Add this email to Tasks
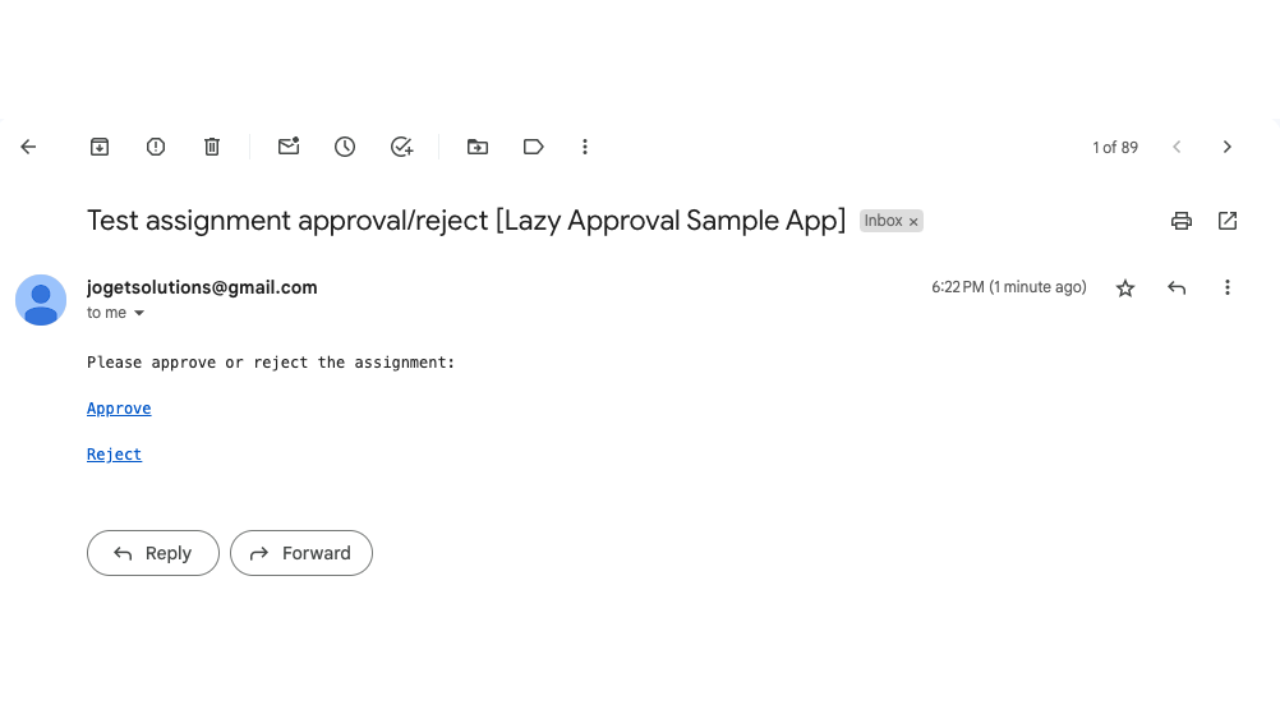This screenshot has height=720, width=1280. (x=401, y=147)
